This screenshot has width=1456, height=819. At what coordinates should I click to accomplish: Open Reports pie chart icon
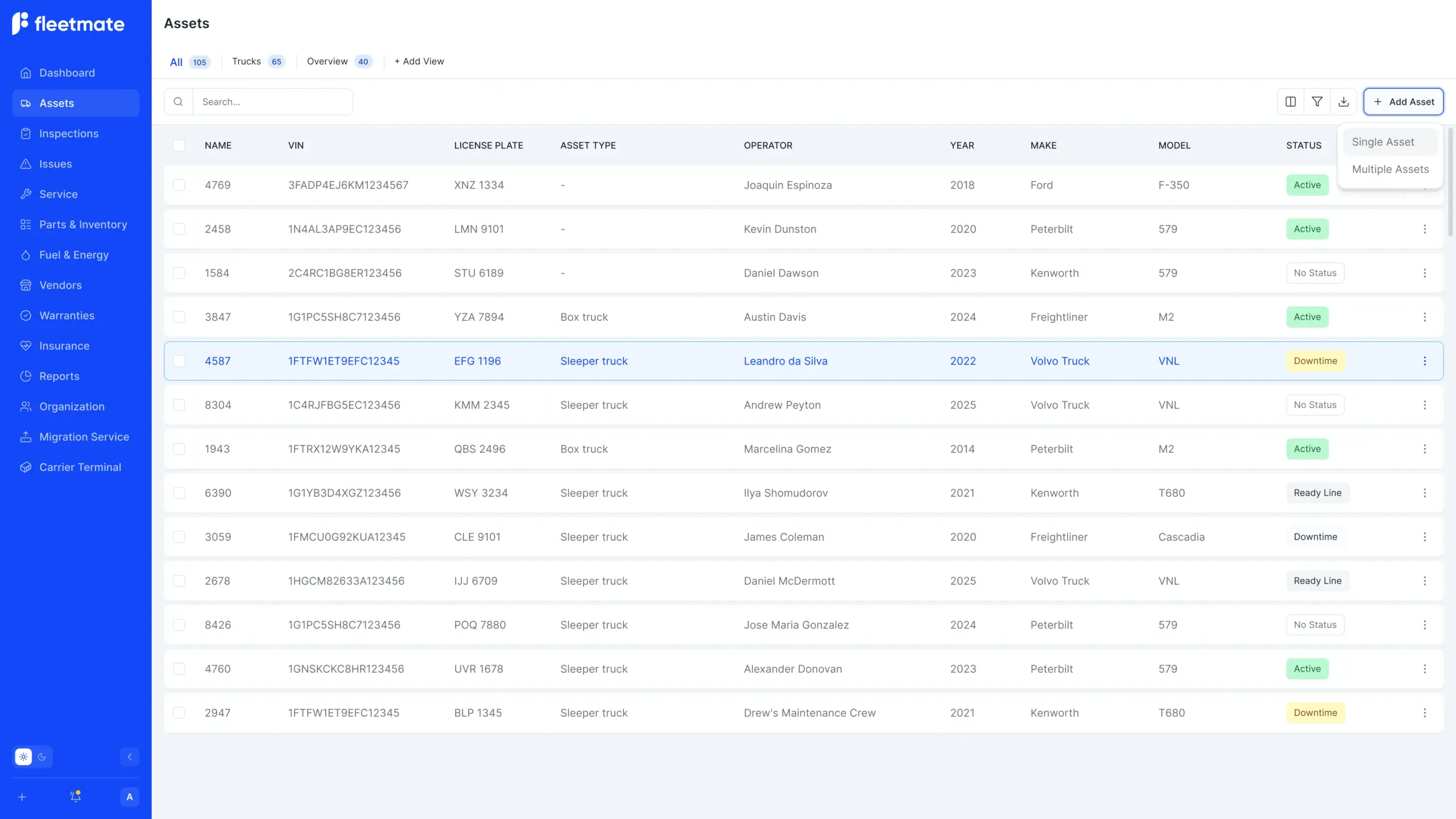click(x=26, y=376)
